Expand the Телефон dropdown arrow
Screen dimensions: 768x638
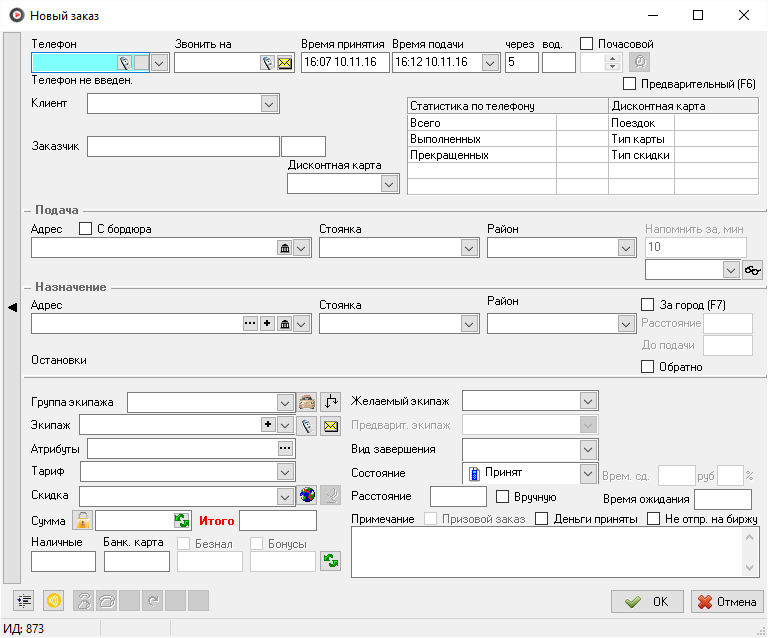click(x=159, y=63)
